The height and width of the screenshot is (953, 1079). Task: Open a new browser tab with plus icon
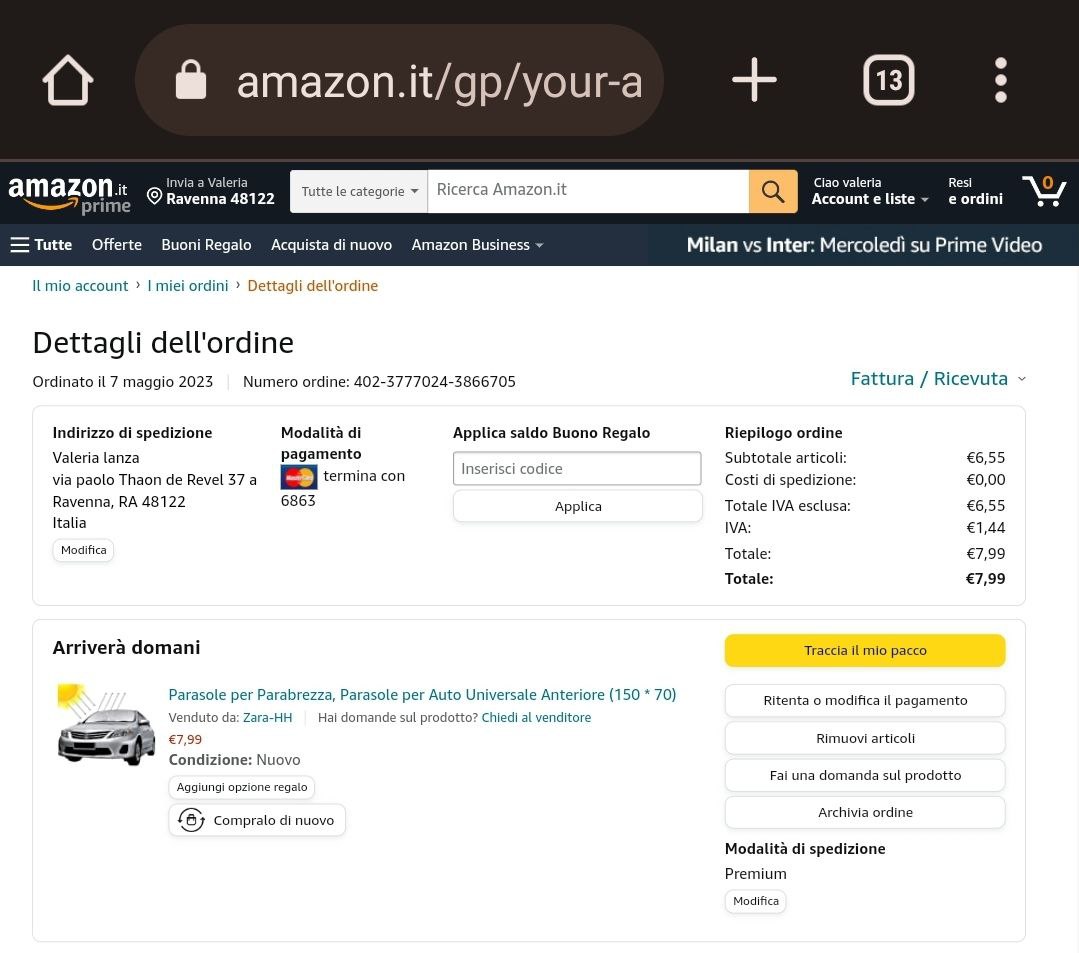[x=754, y=80]
